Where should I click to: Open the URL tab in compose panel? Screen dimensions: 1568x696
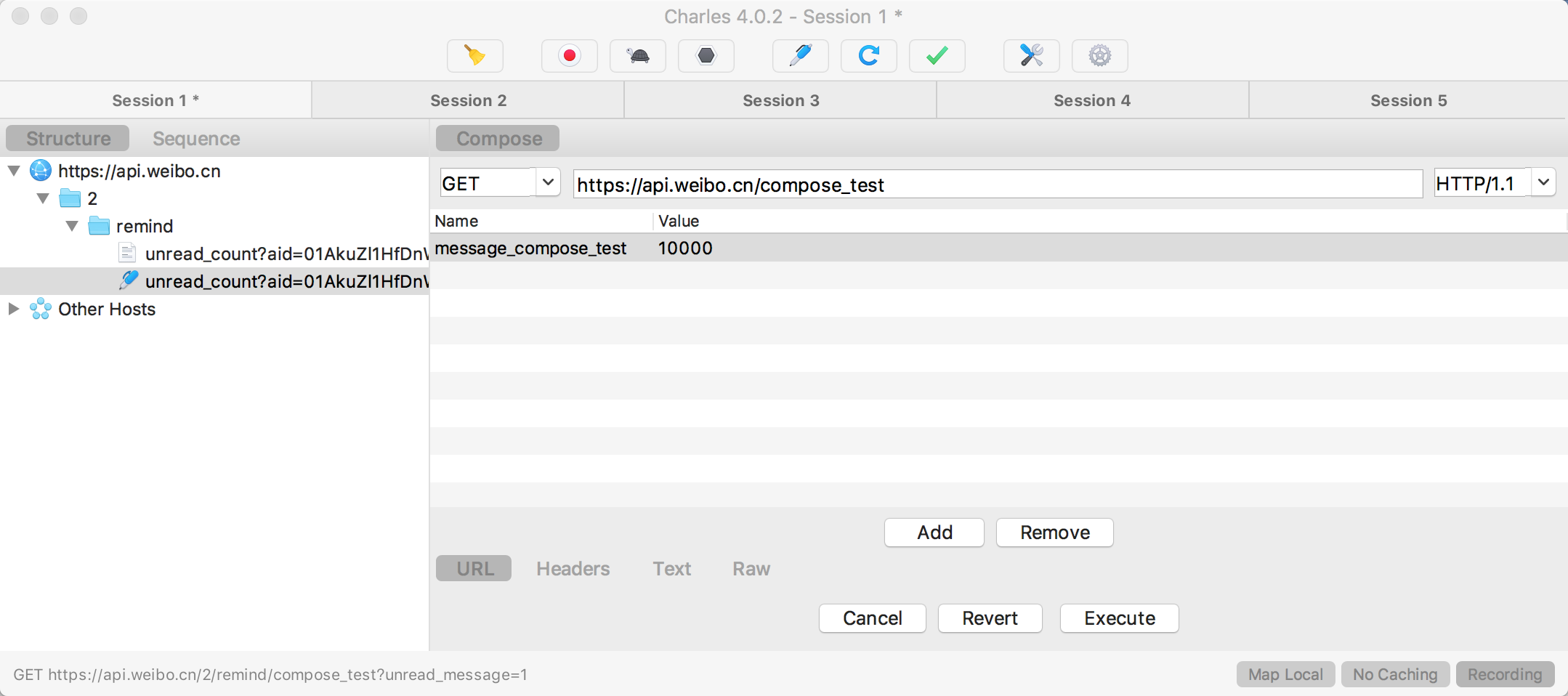click(474, 568)
